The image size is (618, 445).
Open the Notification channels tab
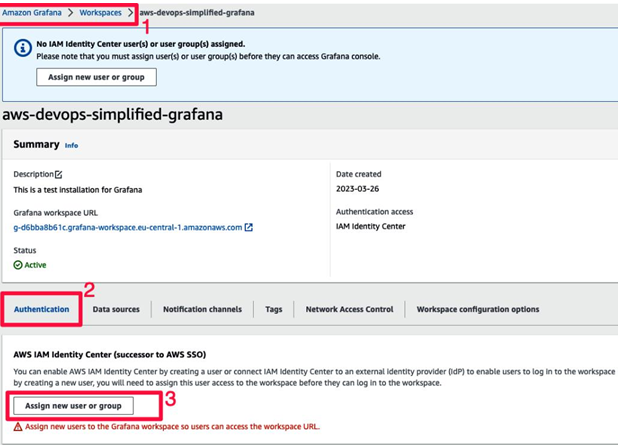pyautogui.click(x=203, y=309)
